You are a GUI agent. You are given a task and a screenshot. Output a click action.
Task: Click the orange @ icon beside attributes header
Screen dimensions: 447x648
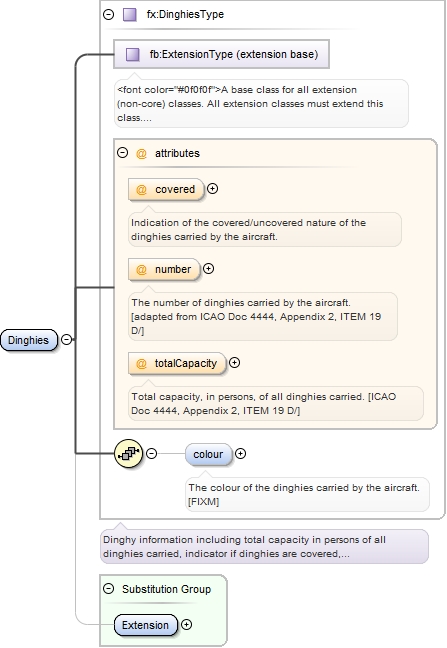click(x=141, y=153)
